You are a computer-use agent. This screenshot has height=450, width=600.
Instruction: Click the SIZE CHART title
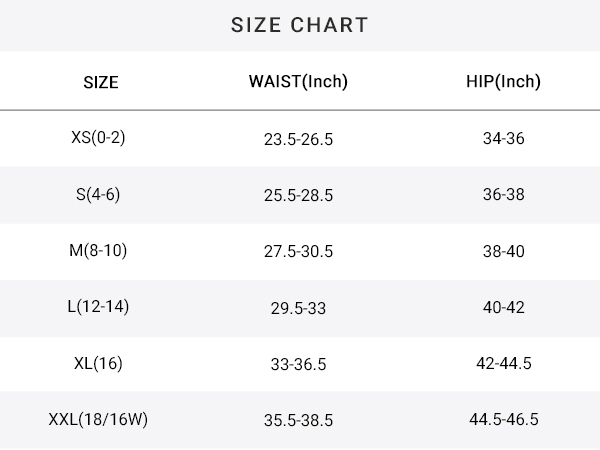pos(300,25)
